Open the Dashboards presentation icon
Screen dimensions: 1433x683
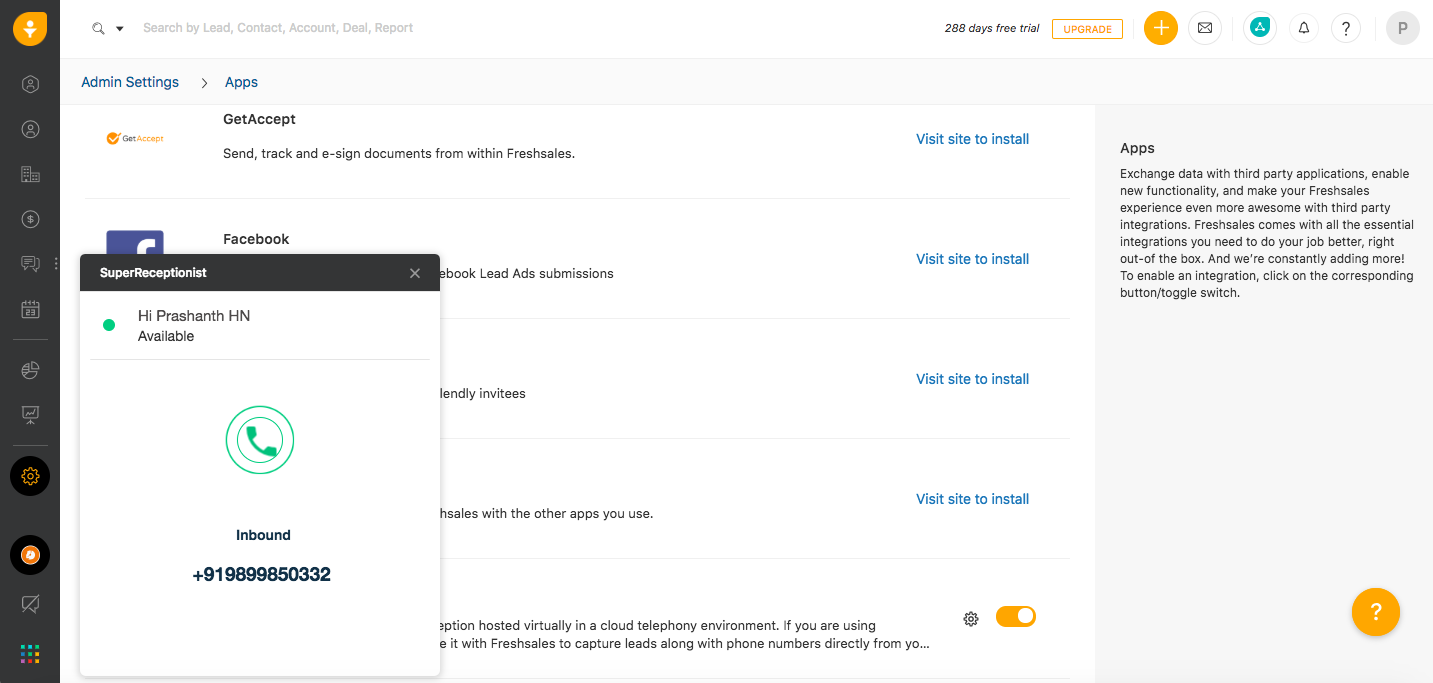(x=30, y=413)
